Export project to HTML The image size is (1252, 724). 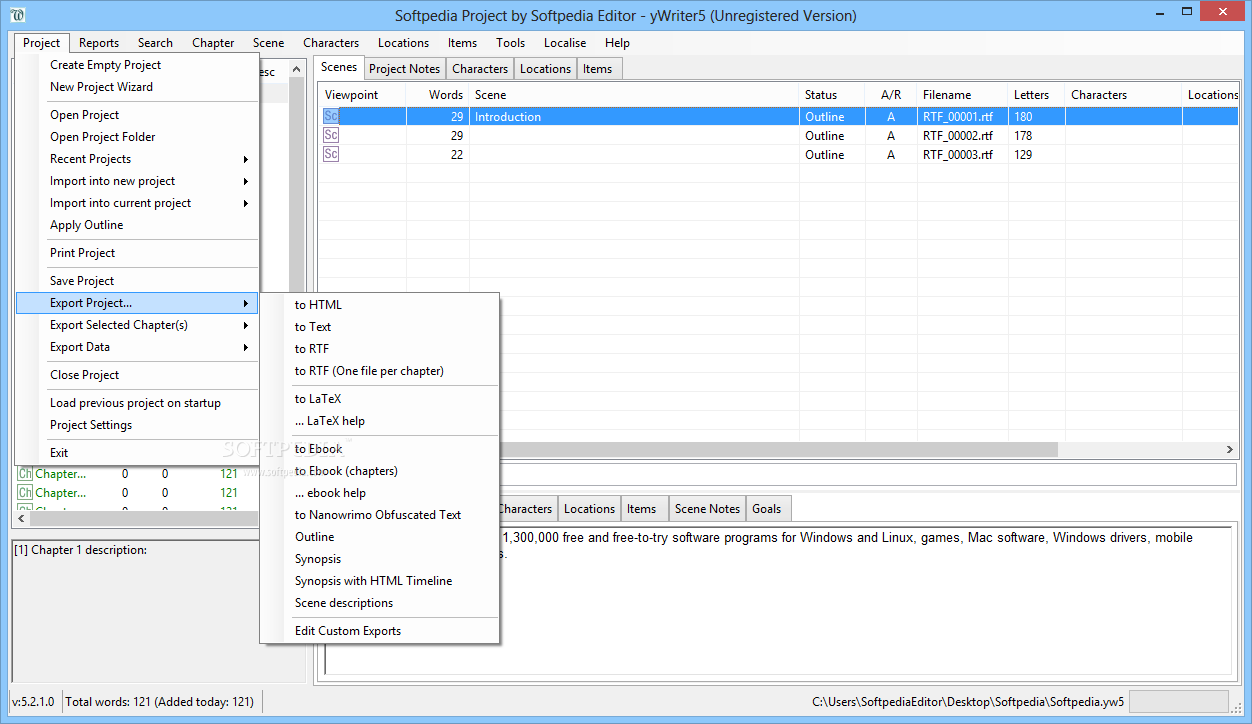pos(380,305)
